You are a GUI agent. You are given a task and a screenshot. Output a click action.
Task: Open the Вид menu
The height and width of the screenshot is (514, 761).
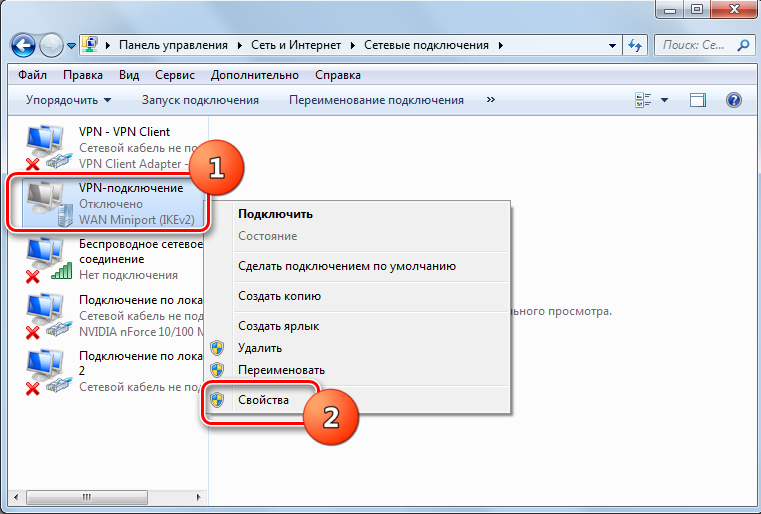point(129,75)
